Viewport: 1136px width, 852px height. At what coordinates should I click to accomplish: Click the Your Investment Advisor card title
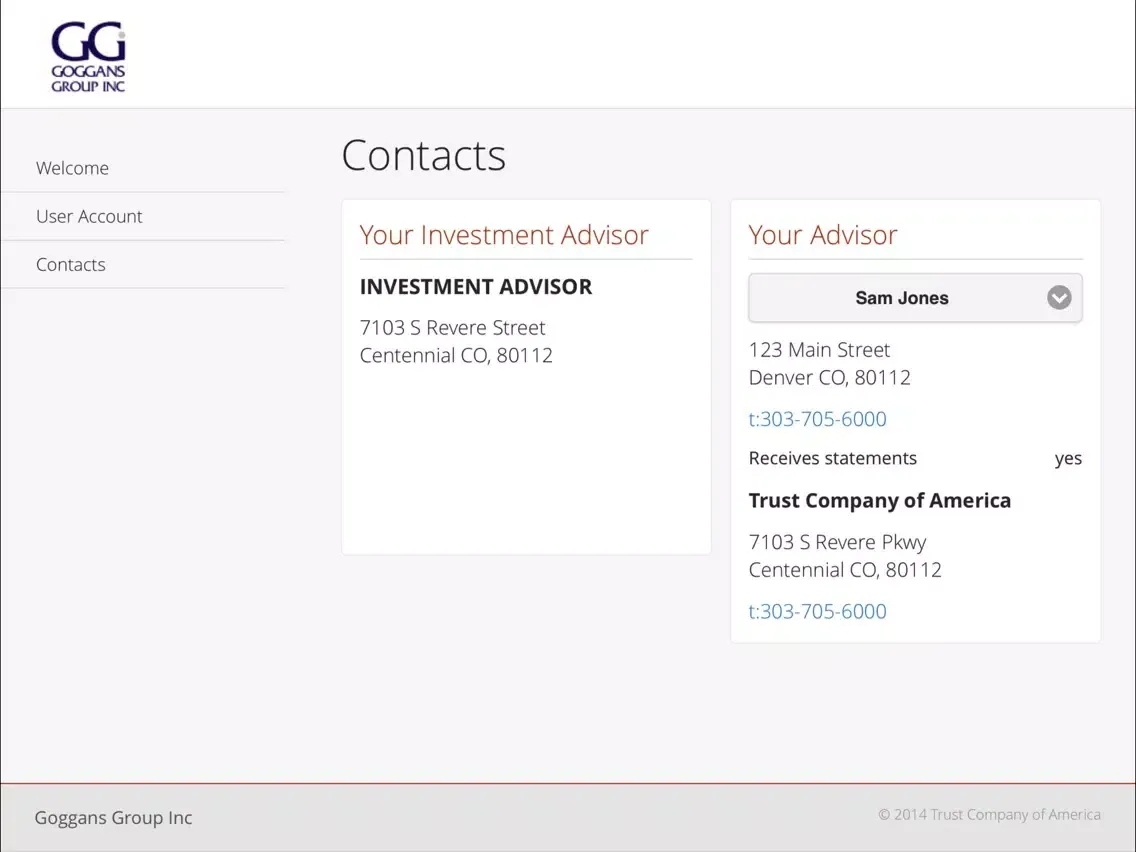(x=504, y=235)
